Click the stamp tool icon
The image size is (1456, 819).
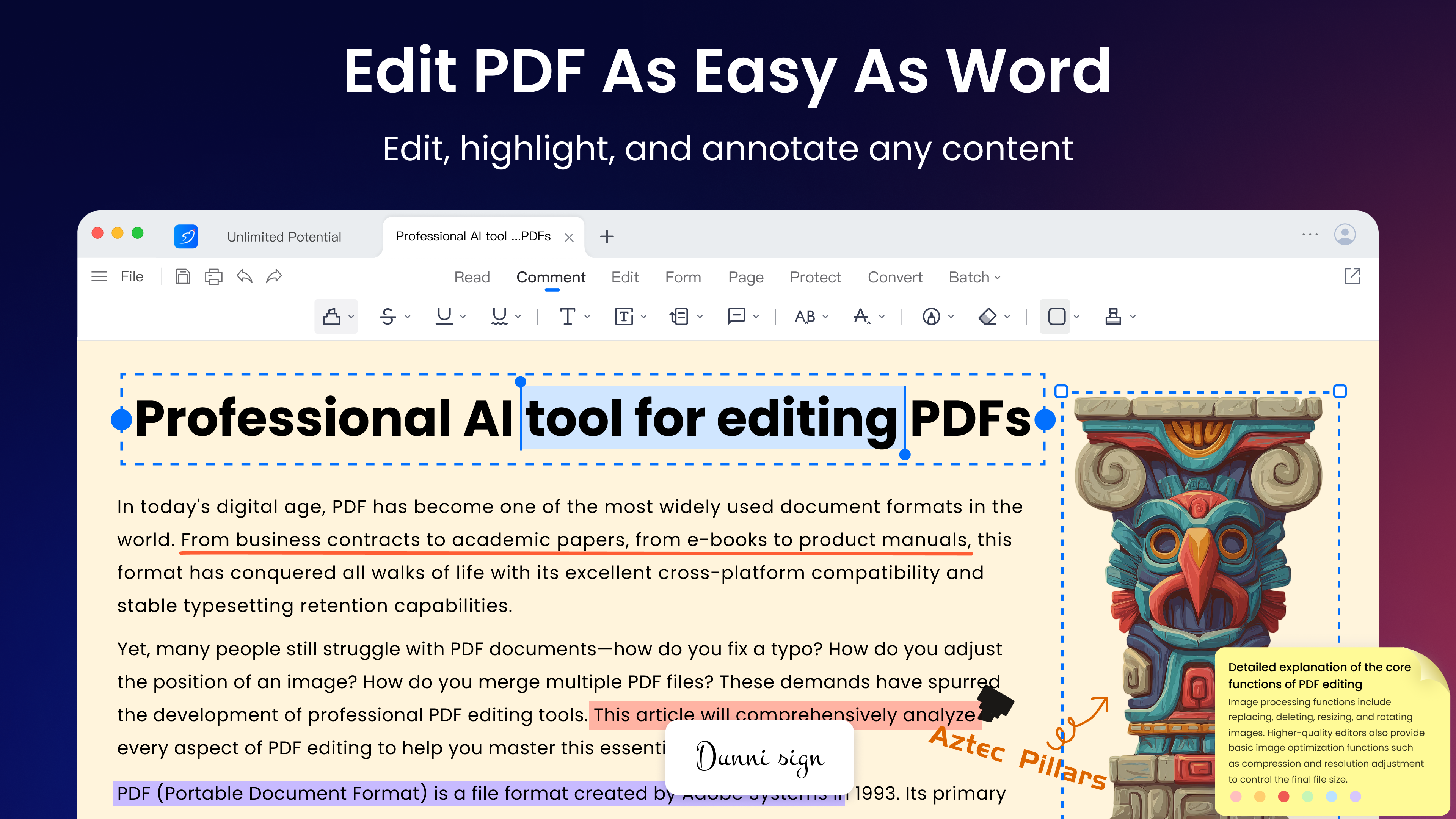coord(1113,317)
